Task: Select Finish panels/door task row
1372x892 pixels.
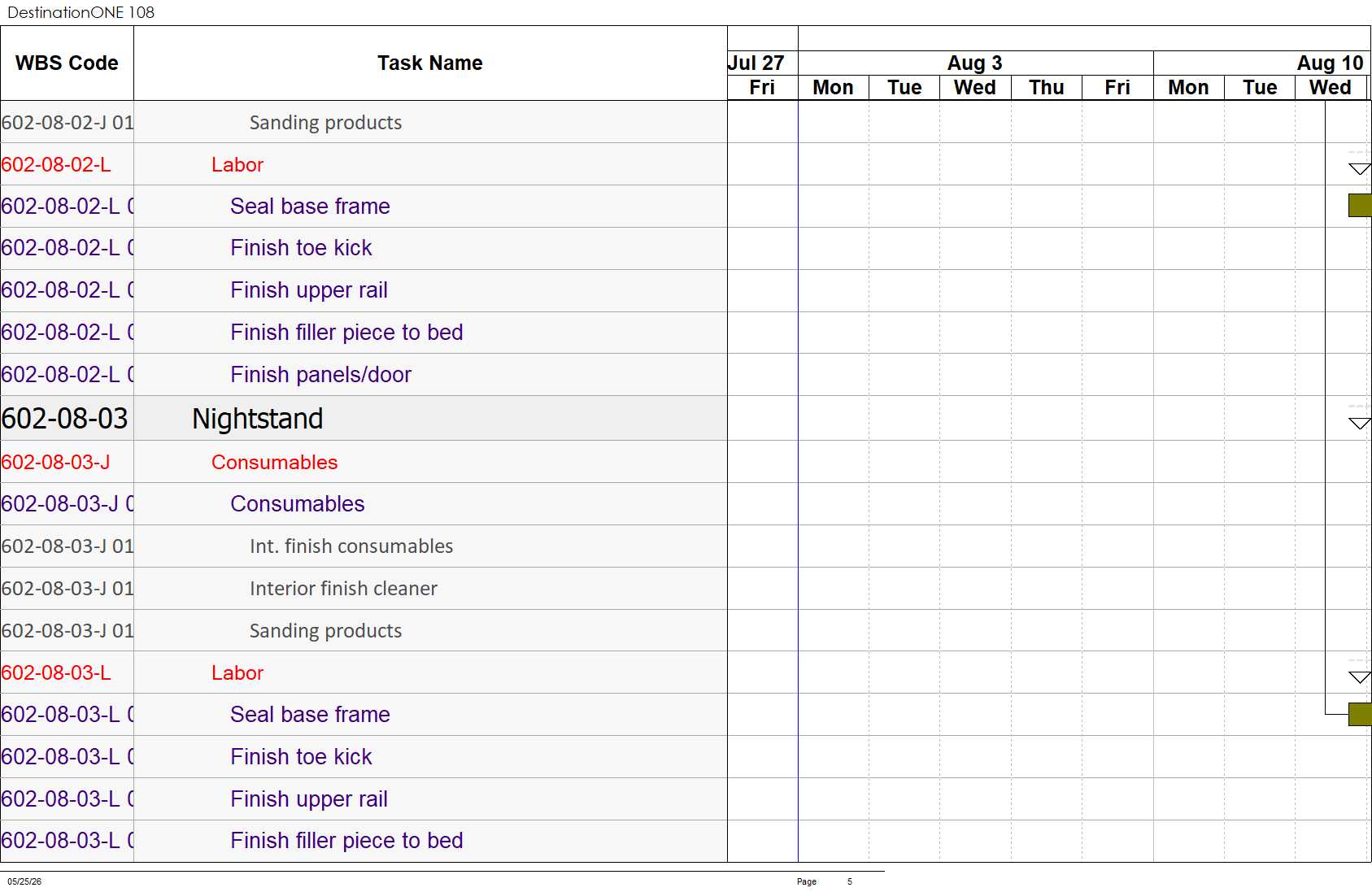Action: coord(364,375)
